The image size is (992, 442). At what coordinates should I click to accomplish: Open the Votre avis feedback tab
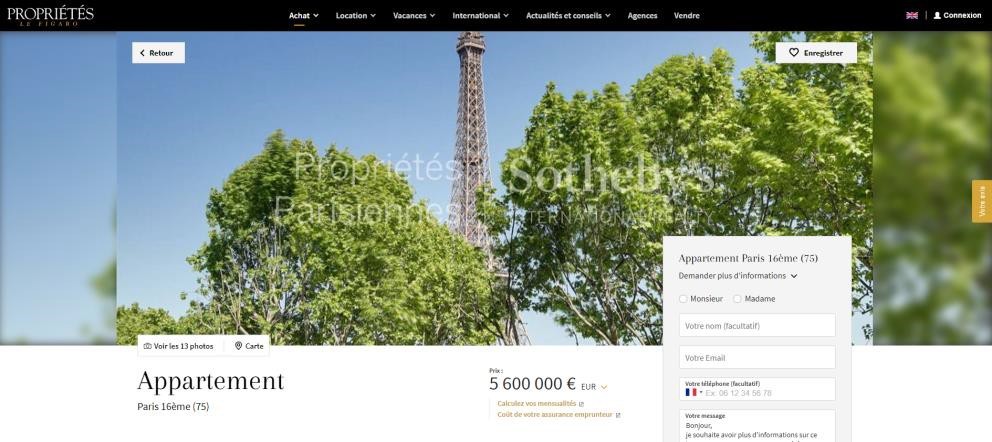[982, 201]
